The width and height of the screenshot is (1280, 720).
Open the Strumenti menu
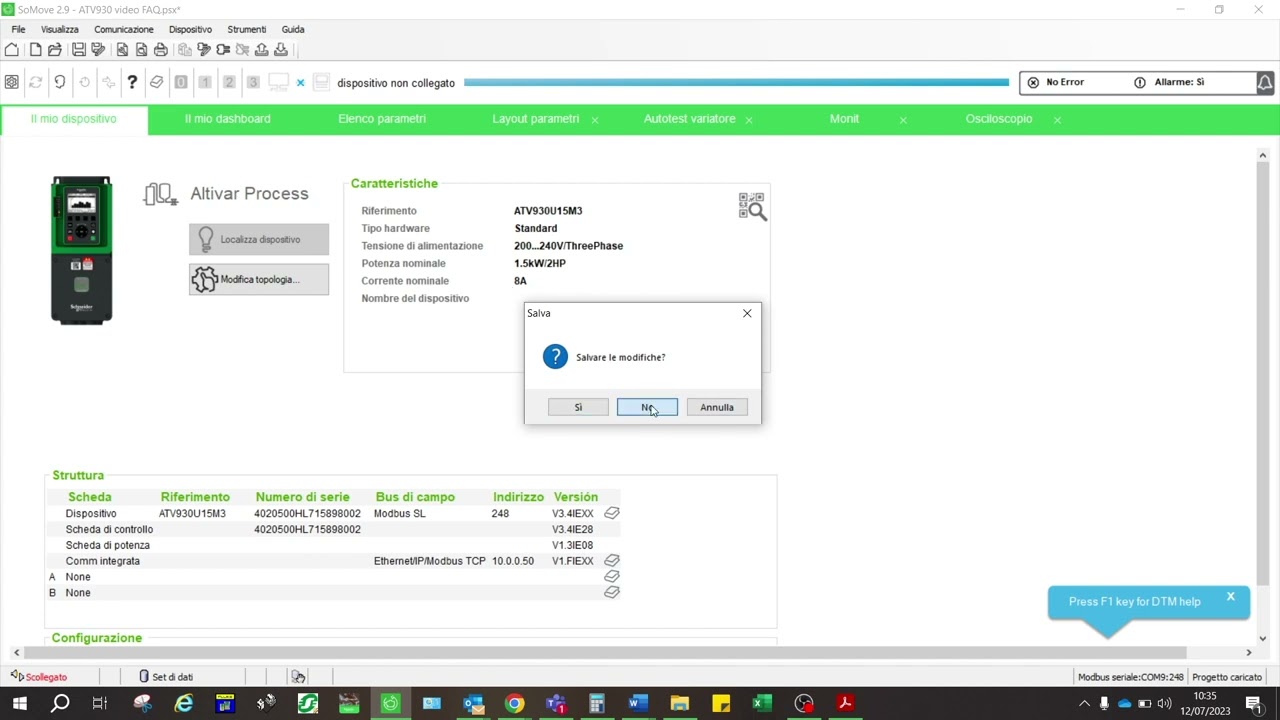[247, 29]
